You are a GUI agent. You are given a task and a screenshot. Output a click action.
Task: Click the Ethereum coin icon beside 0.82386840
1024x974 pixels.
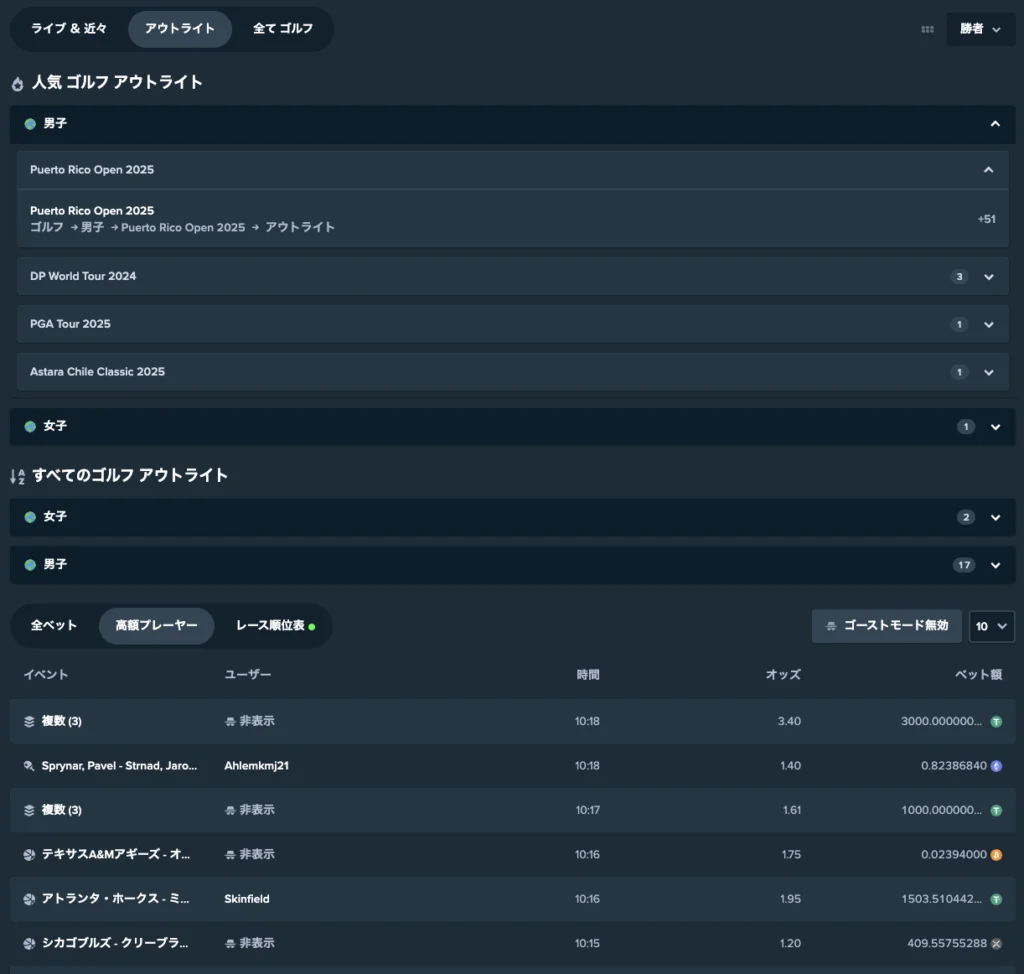996,766
